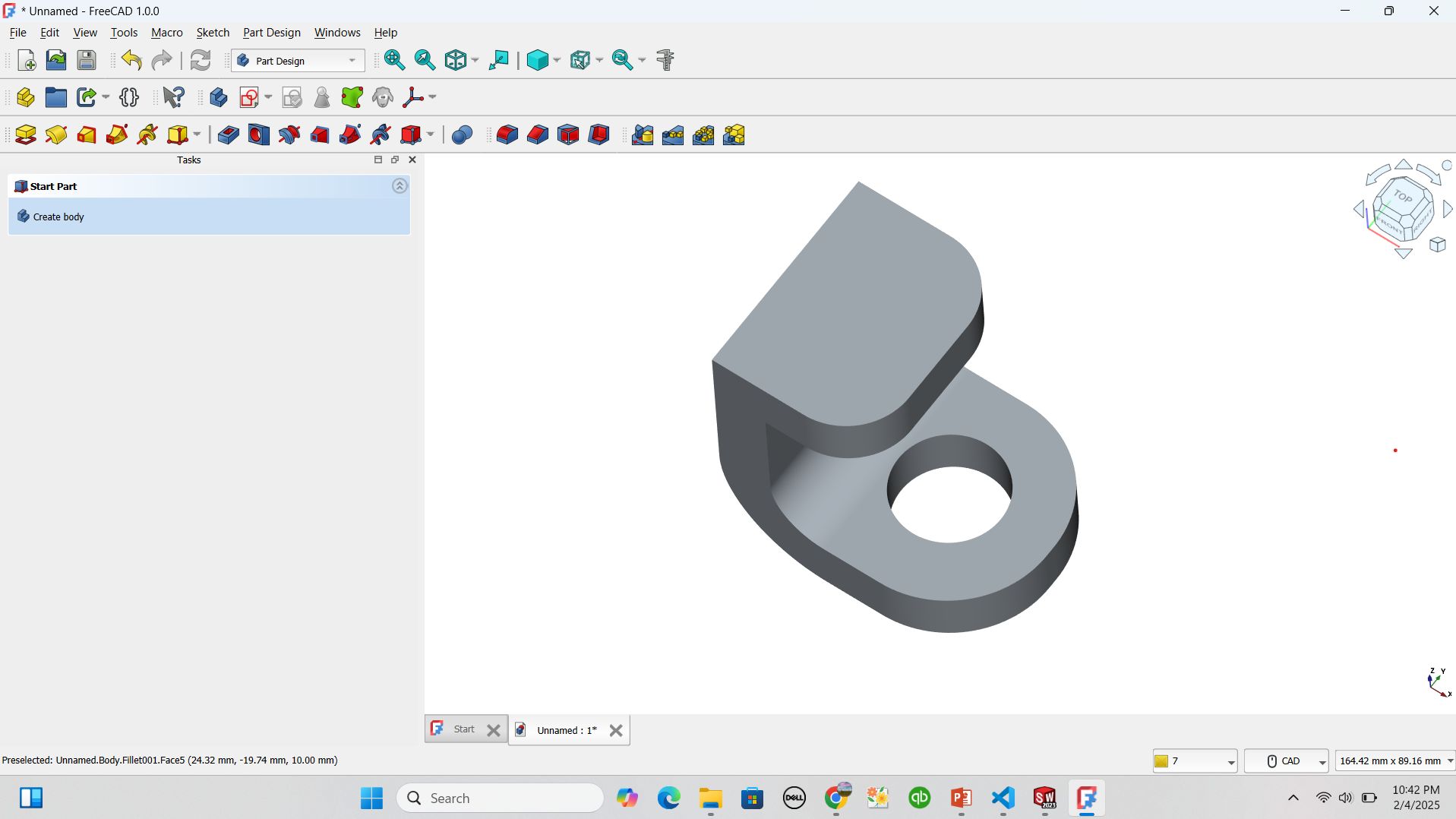Open the Boolean operation tool

462,135
